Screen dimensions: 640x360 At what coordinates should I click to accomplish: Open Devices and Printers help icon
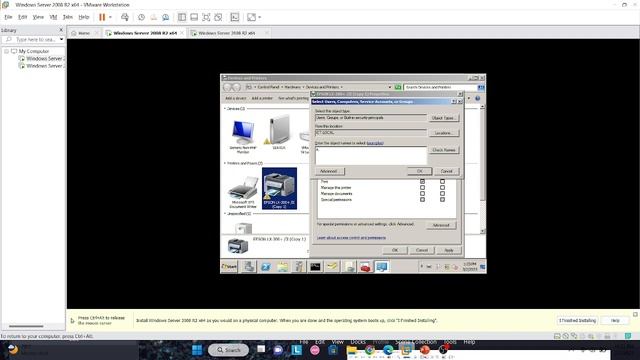(477, 98)
